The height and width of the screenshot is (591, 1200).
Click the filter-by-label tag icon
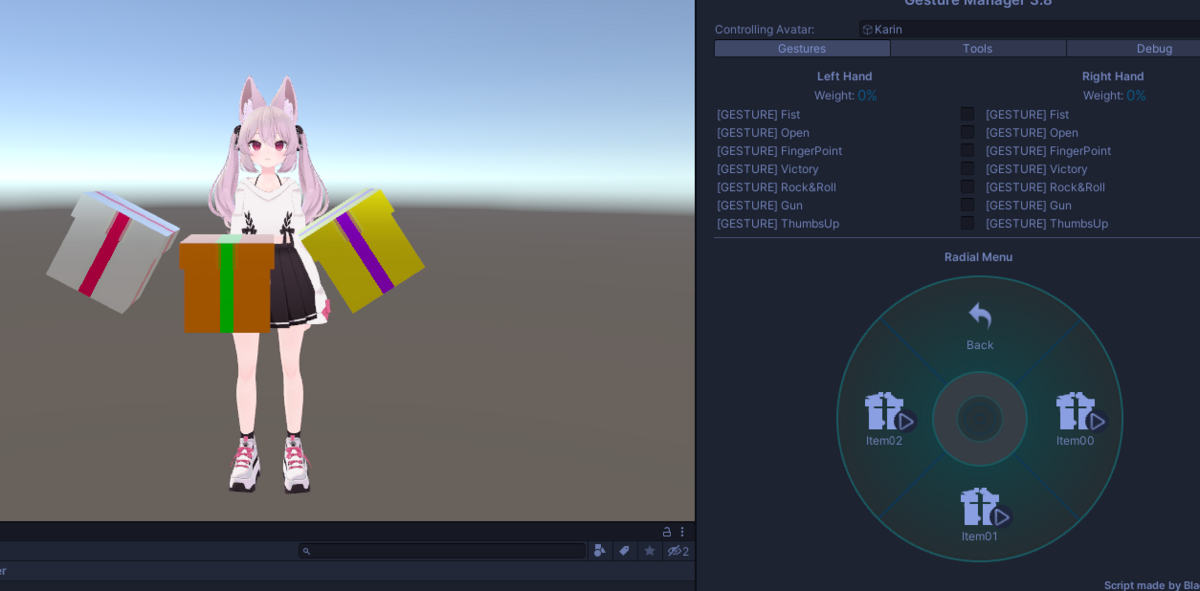coord(624,550)
